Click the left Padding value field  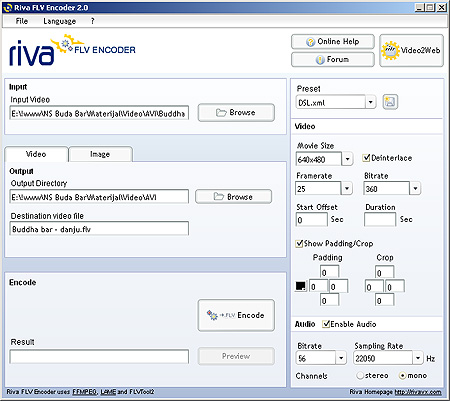(319, 286)
